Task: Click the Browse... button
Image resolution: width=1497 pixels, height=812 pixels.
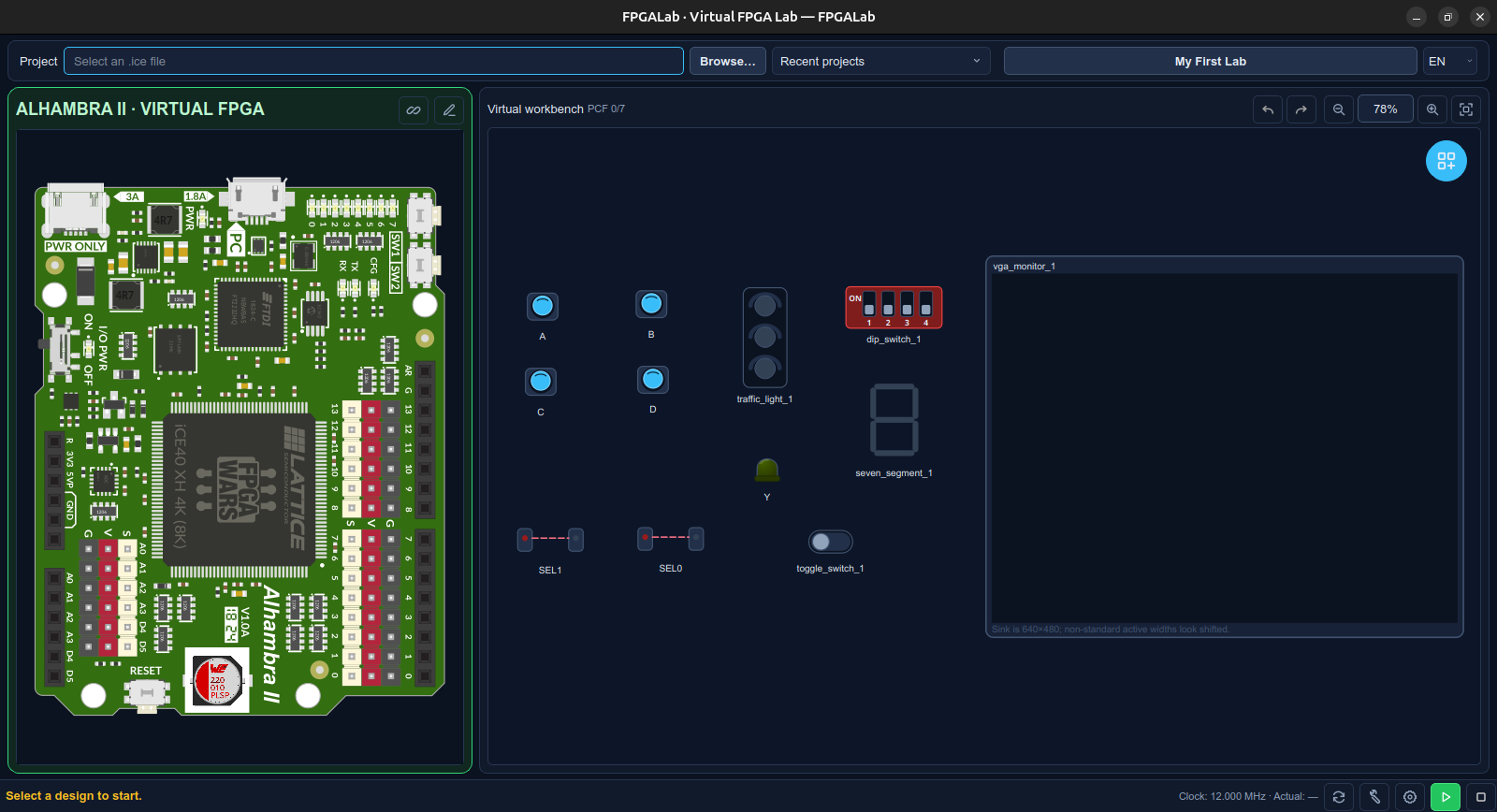Action: [727, 61]
